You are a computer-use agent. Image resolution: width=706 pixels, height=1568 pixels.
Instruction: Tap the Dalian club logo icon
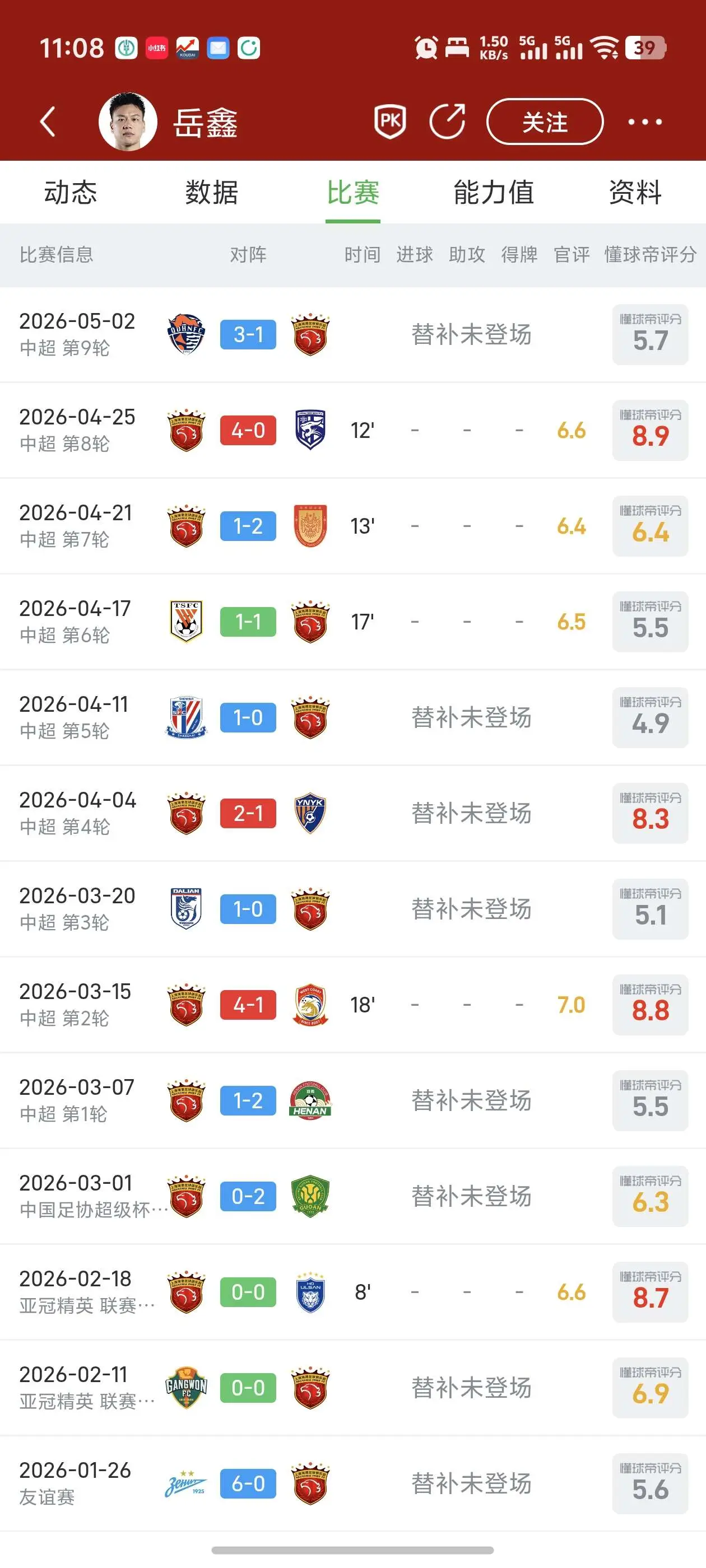tap(186, 909)
